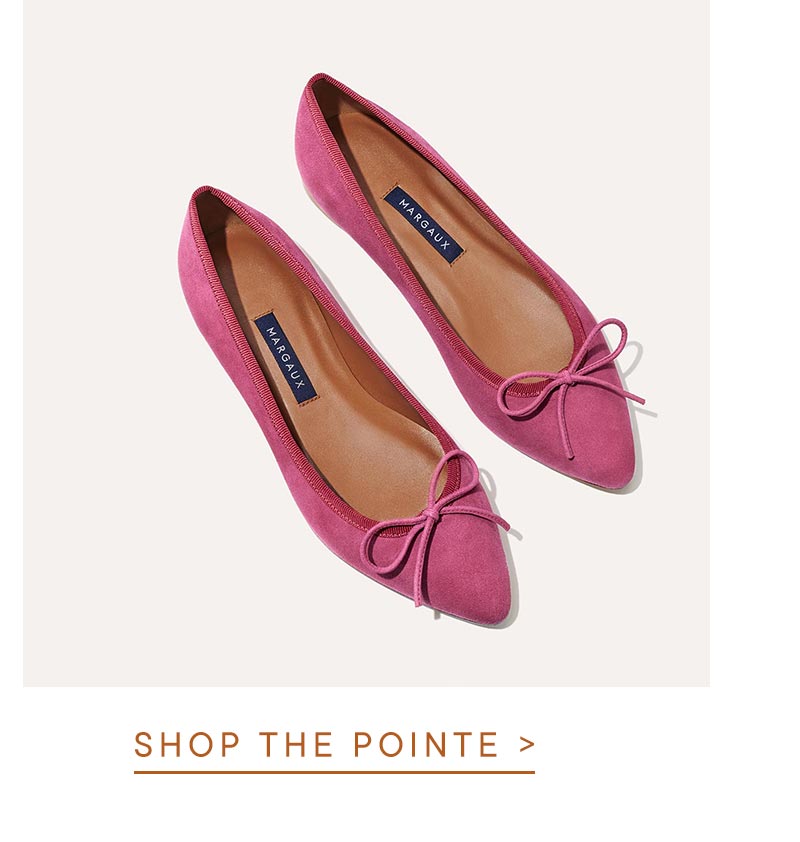Image resolution: width=800 pixels, height=842 pixels.
Task: Click the pink suede flats product image
Action: (366, 343)
